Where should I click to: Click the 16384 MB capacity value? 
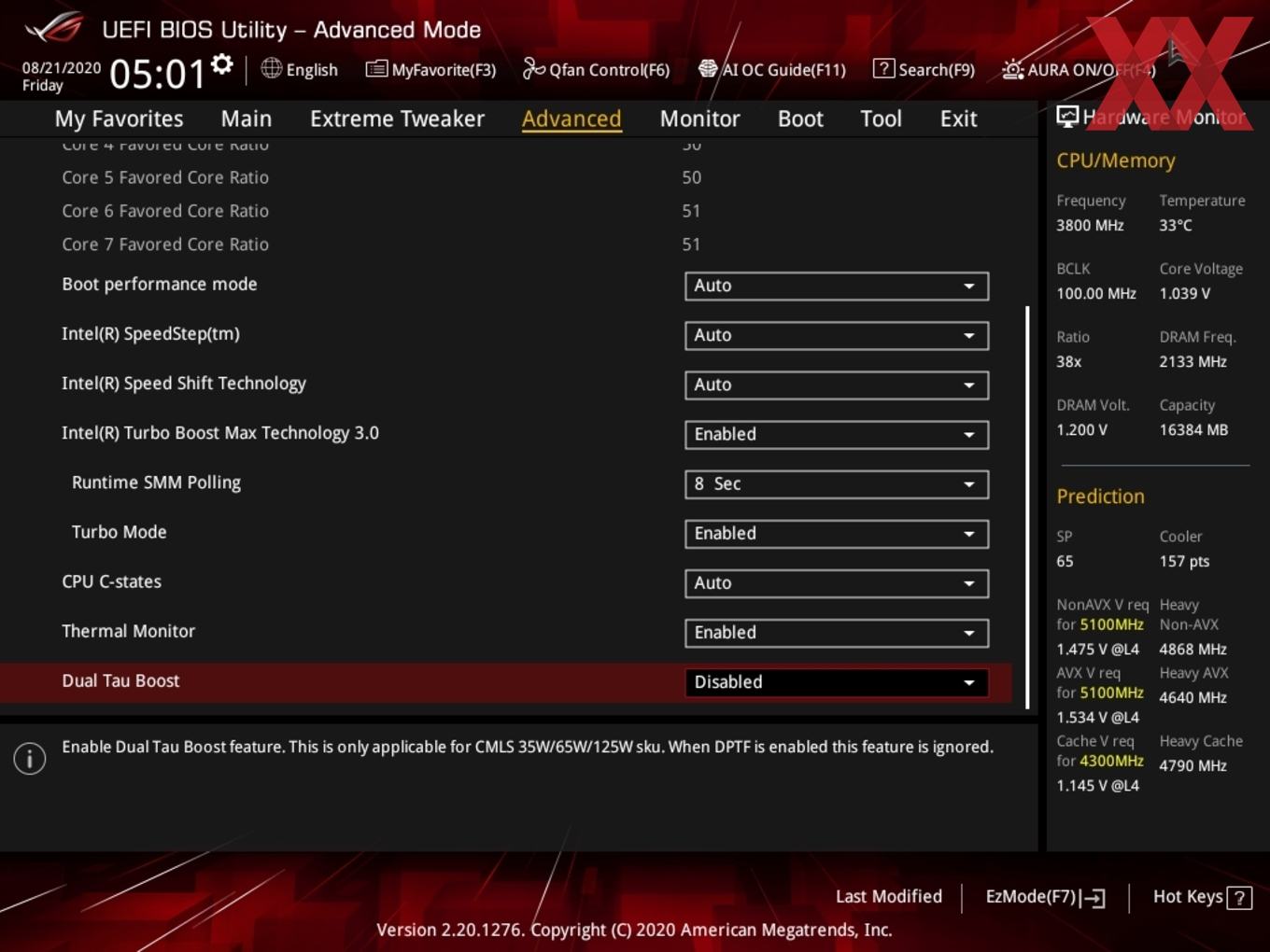(x=1193, y=429)
